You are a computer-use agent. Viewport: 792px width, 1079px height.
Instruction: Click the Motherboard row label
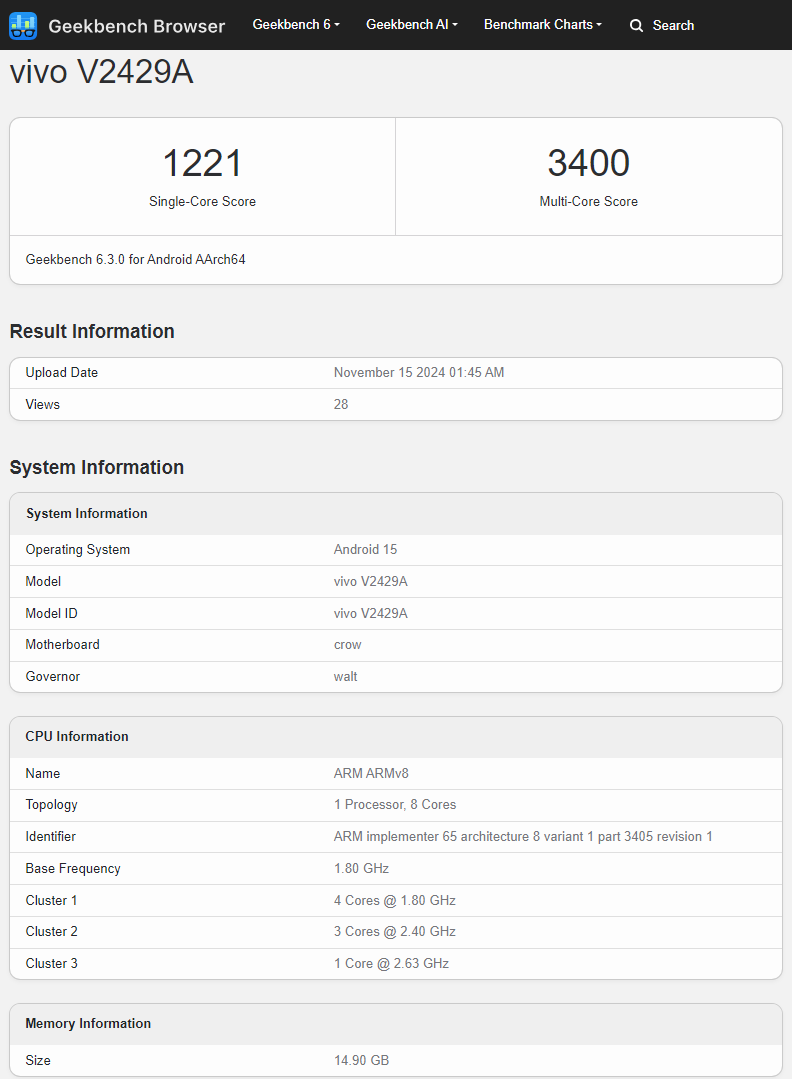(63, 645)
